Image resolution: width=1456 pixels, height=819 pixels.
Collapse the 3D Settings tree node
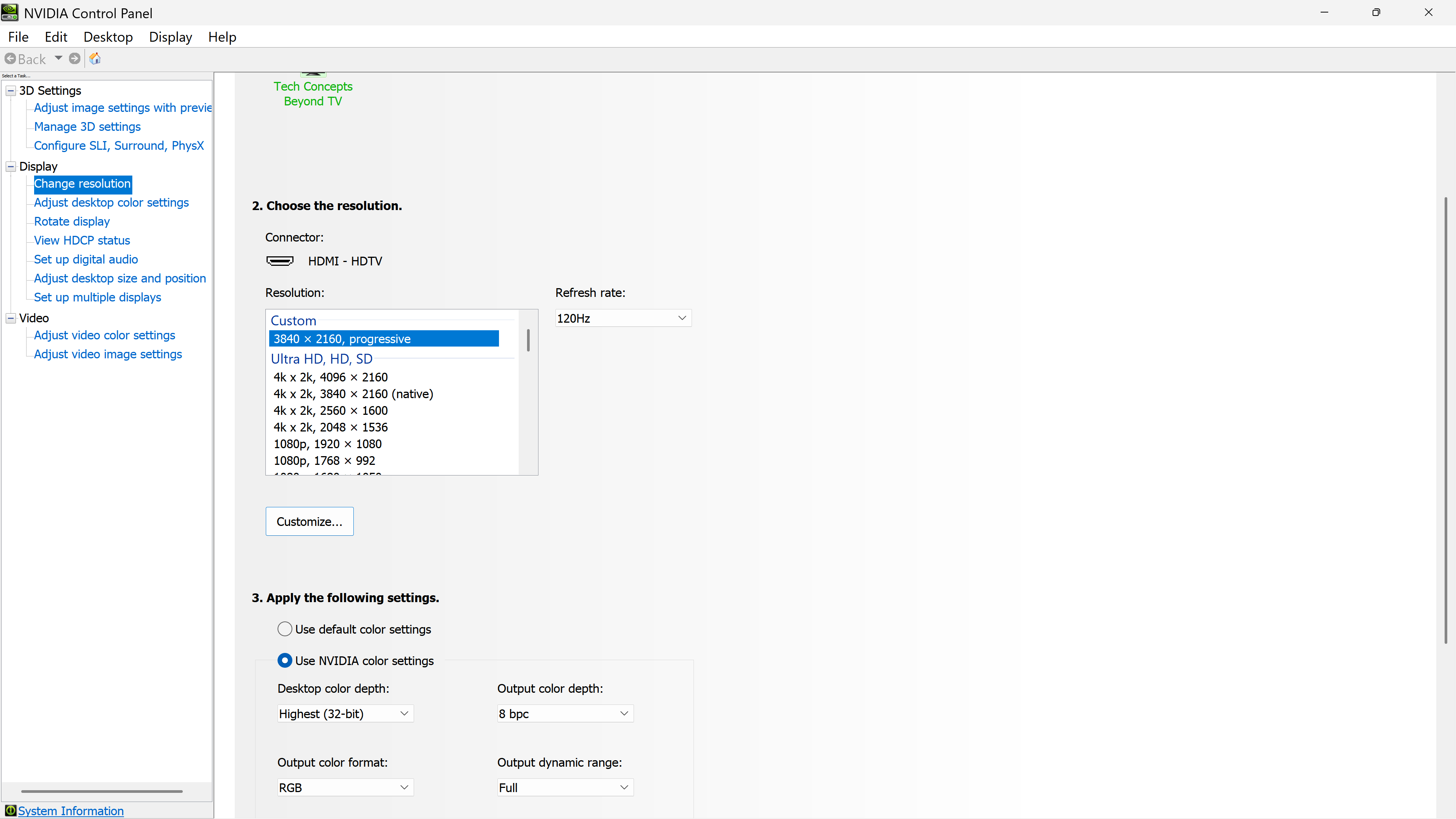[x=11, y=91]
